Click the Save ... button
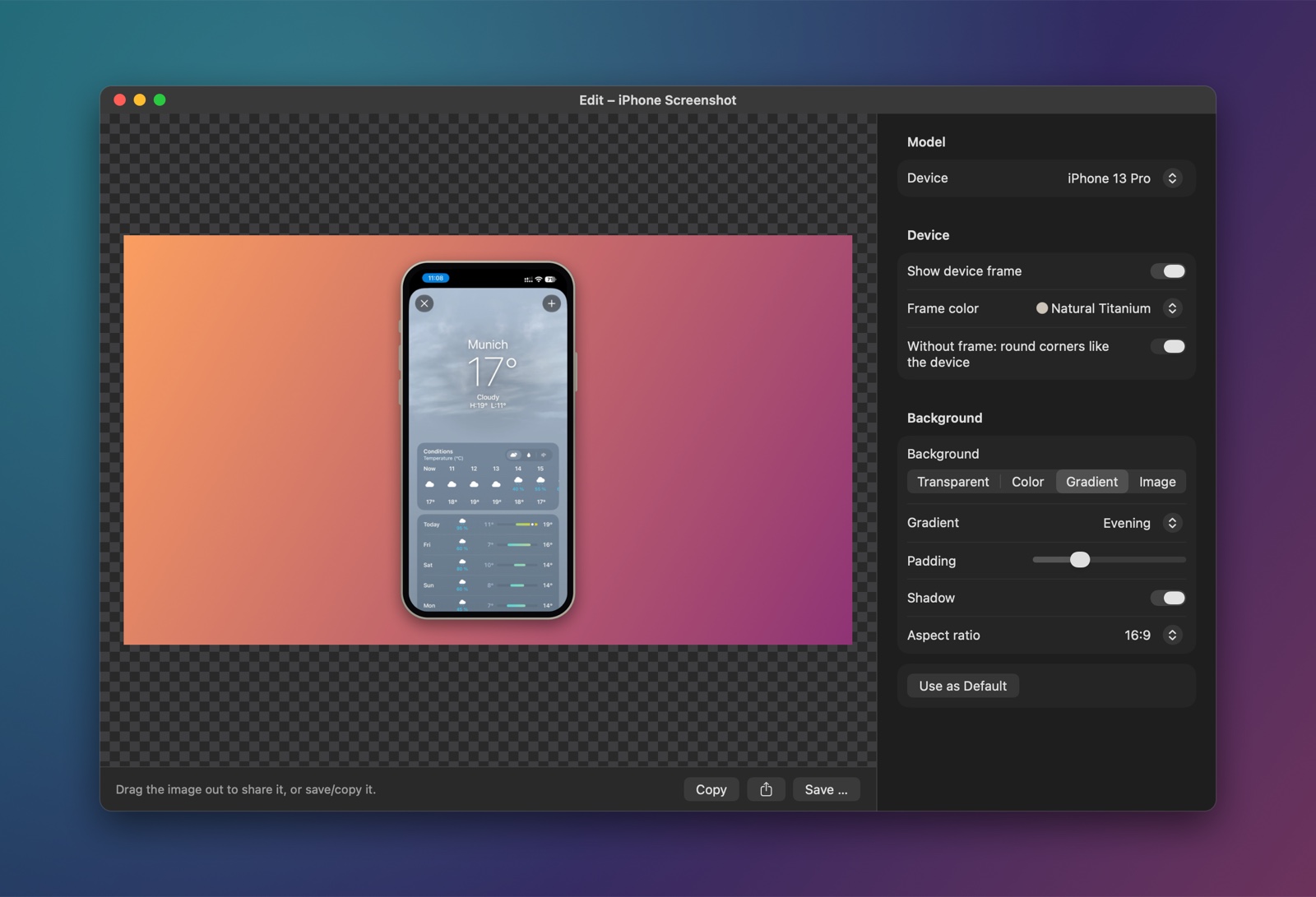The width and height of the screenshot is (1316, 897). 826,789
